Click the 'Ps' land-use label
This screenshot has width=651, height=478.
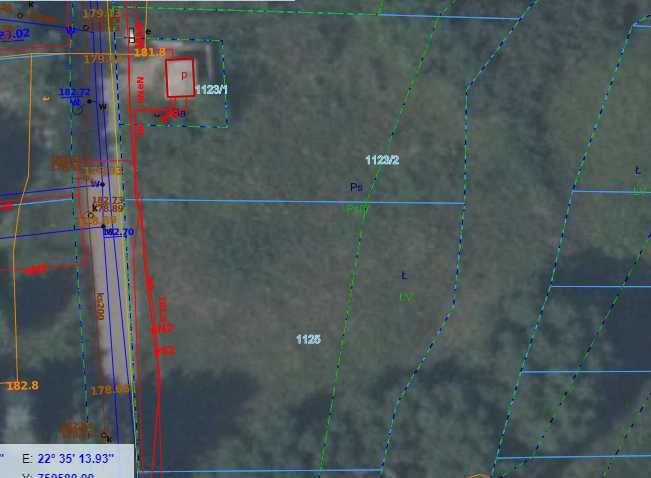(356, 187)
